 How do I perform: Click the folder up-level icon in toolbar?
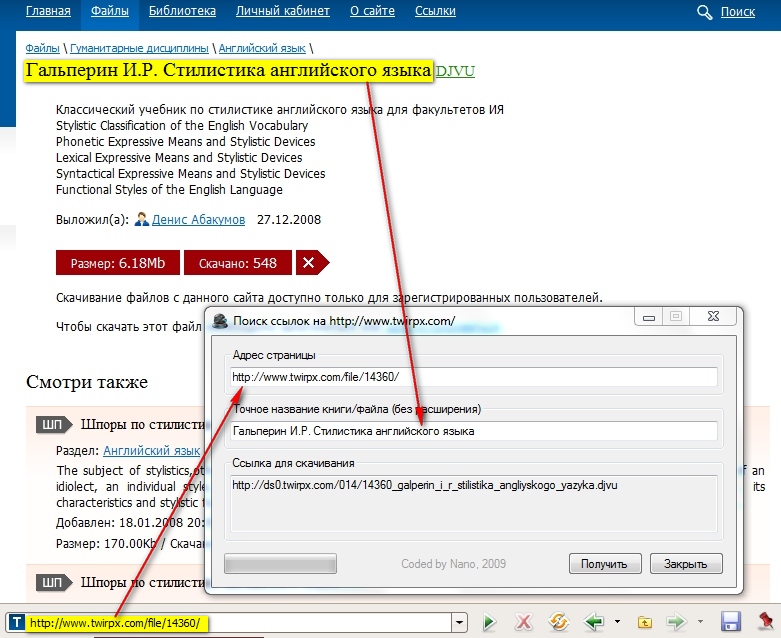tap(645, 622)
